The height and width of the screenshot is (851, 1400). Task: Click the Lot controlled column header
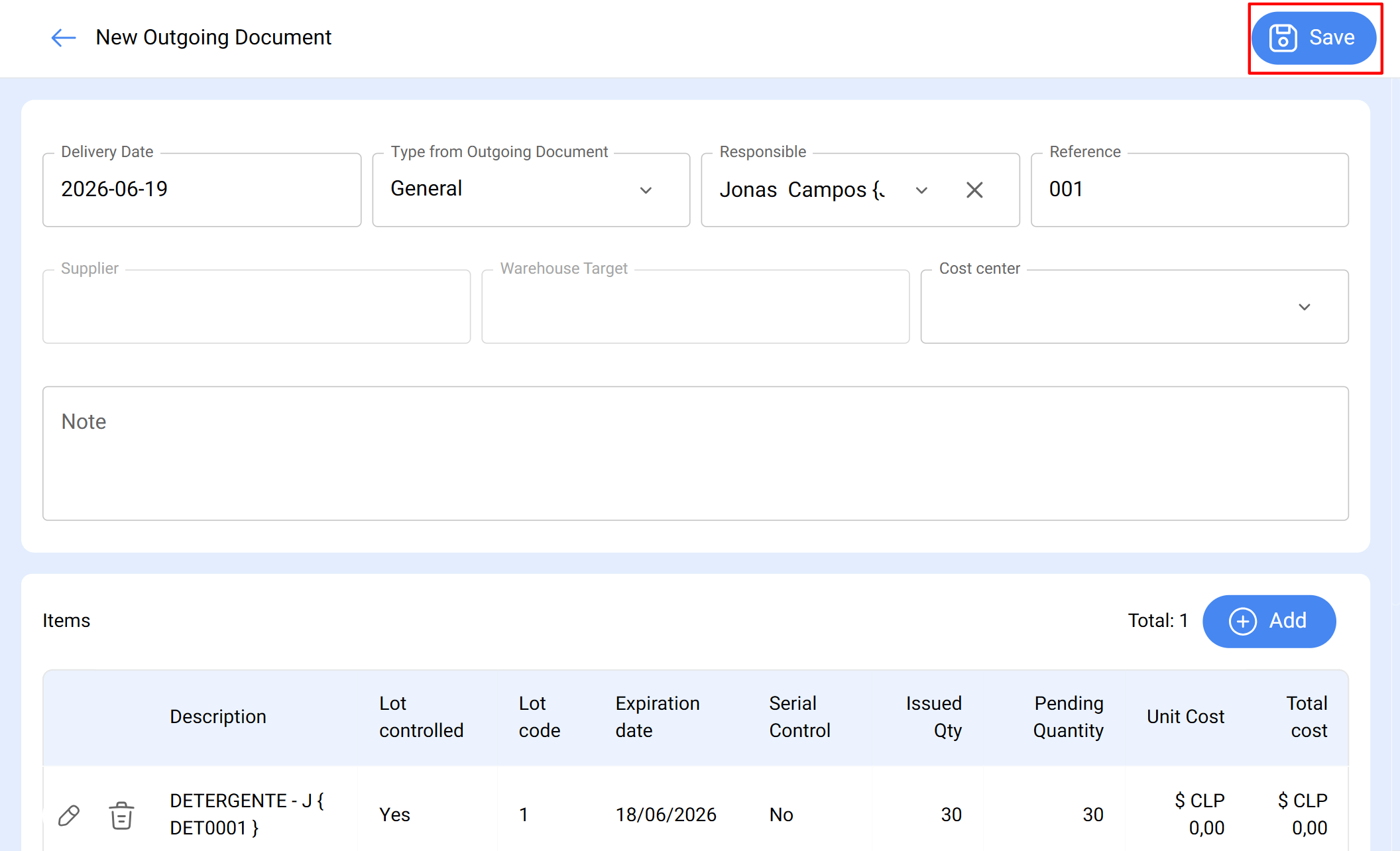click(421, 716)
